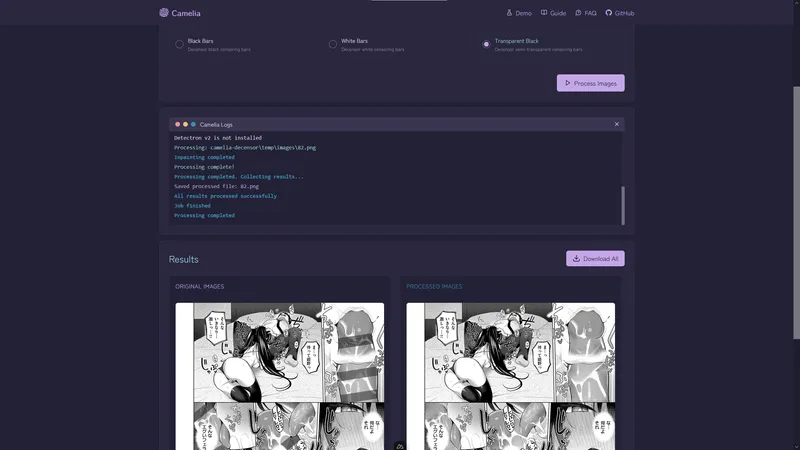This screenshot has height=450, width=800.
Task: Click the red dot in Camelia Logs header
Action: [178, 124]
